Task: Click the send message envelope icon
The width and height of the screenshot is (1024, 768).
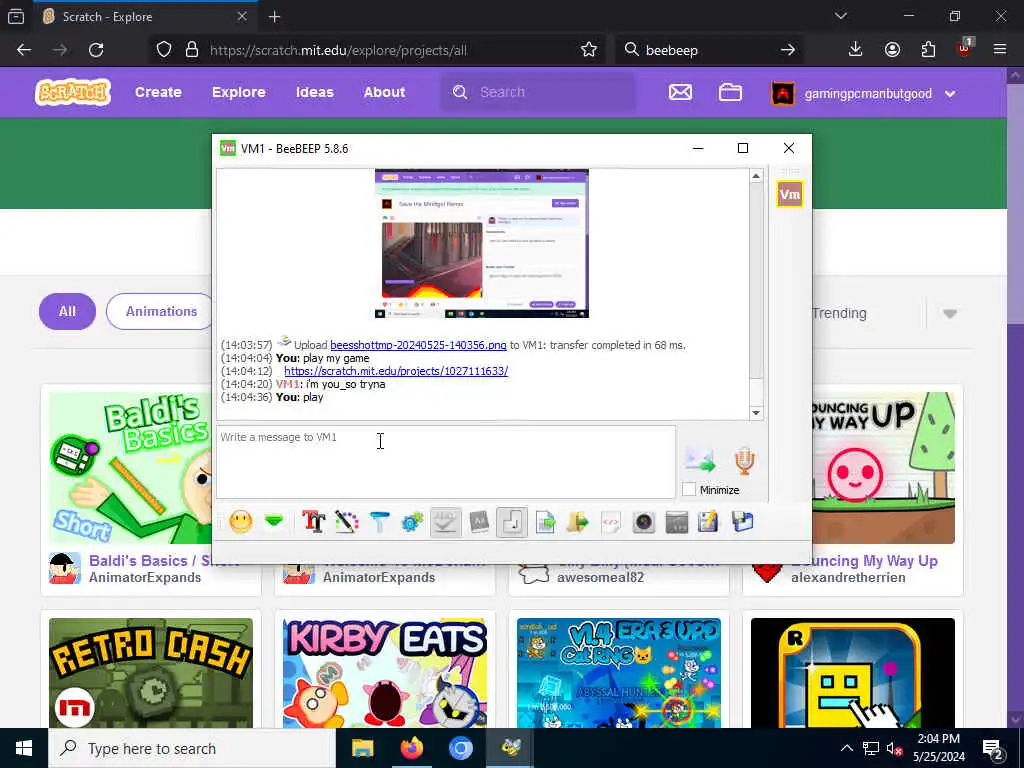Action: [700, 460]
